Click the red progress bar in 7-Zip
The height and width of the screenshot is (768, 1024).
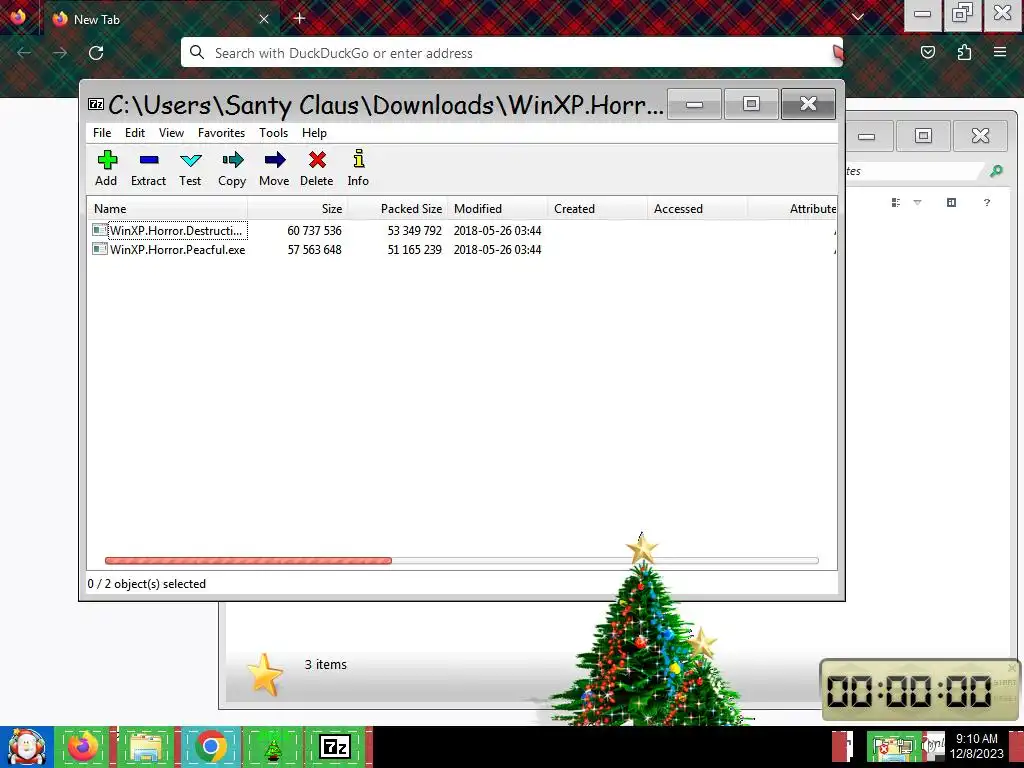coord(248,560)
